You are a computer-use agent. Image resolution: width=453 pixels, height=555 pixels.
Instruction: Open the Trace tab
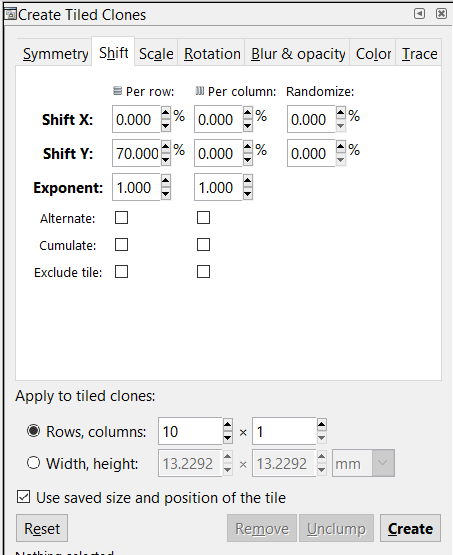[x=419, y=54]
